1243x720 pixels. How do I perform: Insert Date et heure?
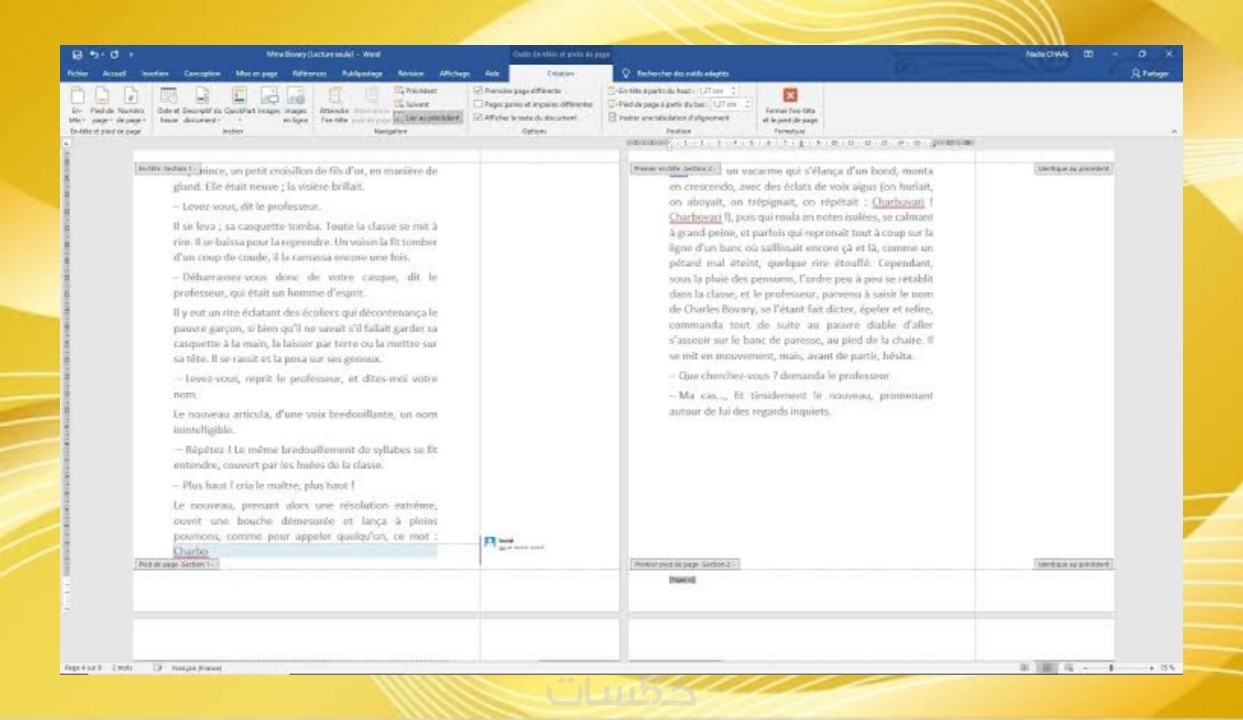point(168,103)
